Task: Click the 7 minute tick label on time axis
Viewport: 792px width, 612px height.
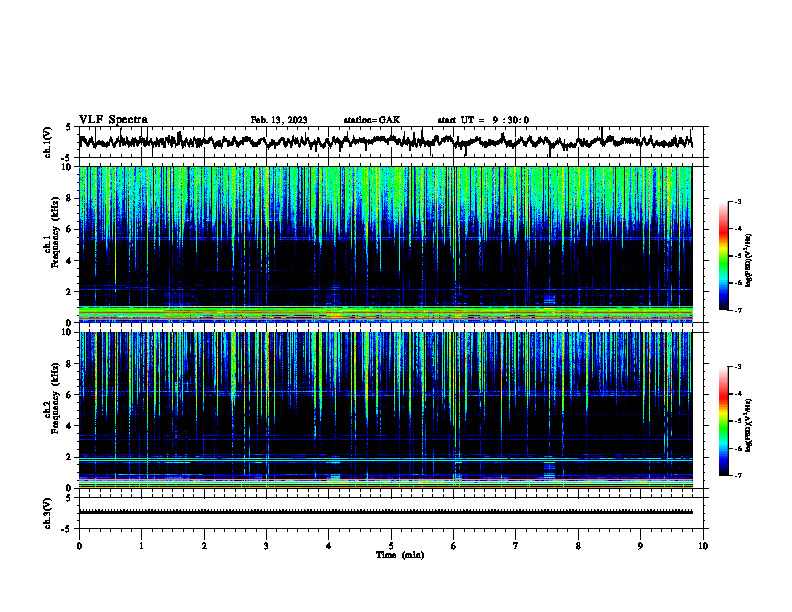Action: click(x=516, y=546)
